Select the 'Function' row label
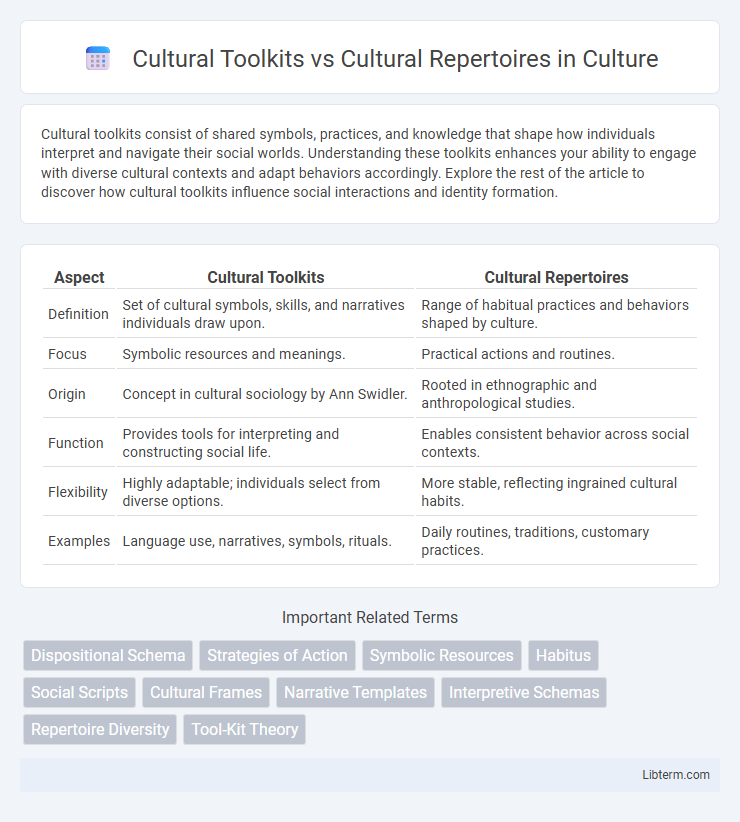The image size is (740, 822). click(76, 443)
